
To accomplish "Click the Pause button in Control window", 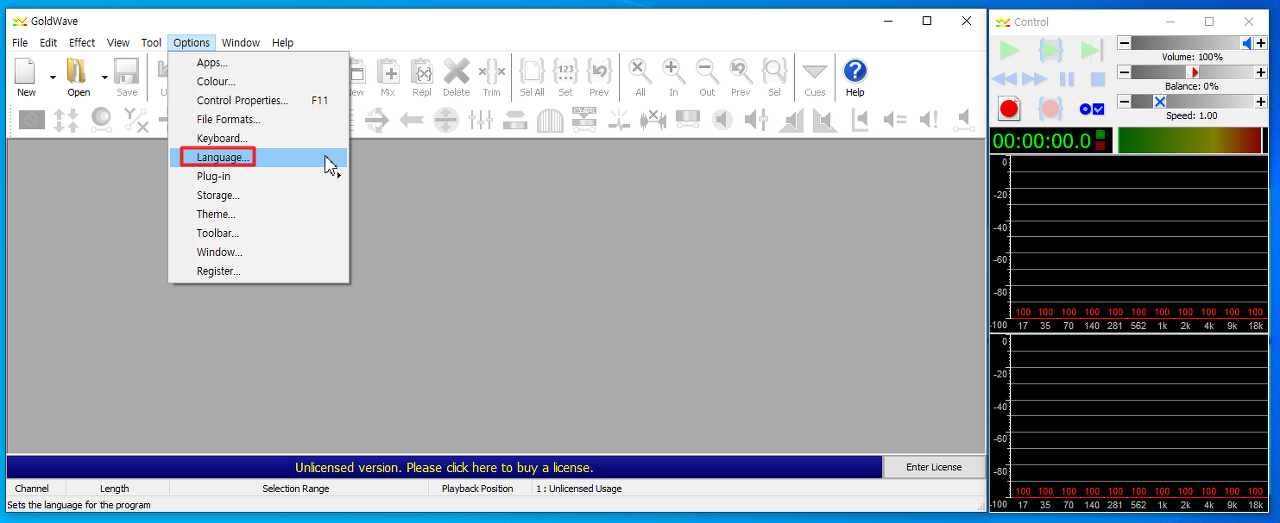I will (x=1067, y=79).
